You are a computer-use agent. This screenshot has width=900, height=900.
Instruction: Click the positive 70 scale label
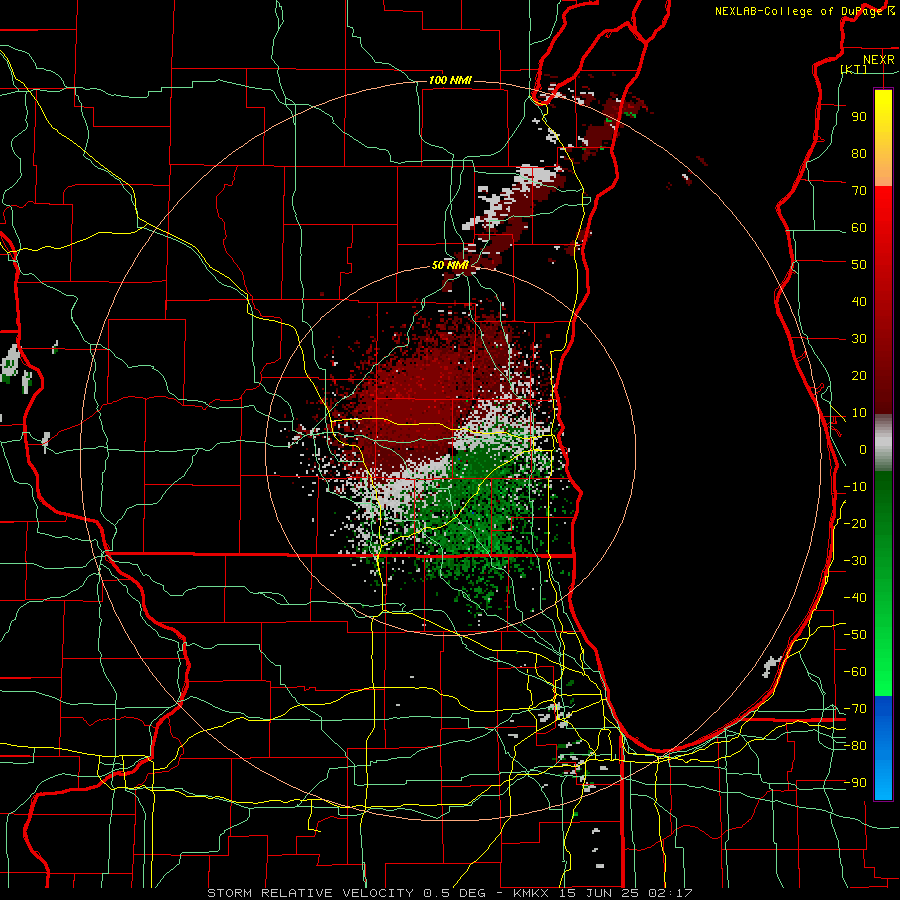click(859, 191)
